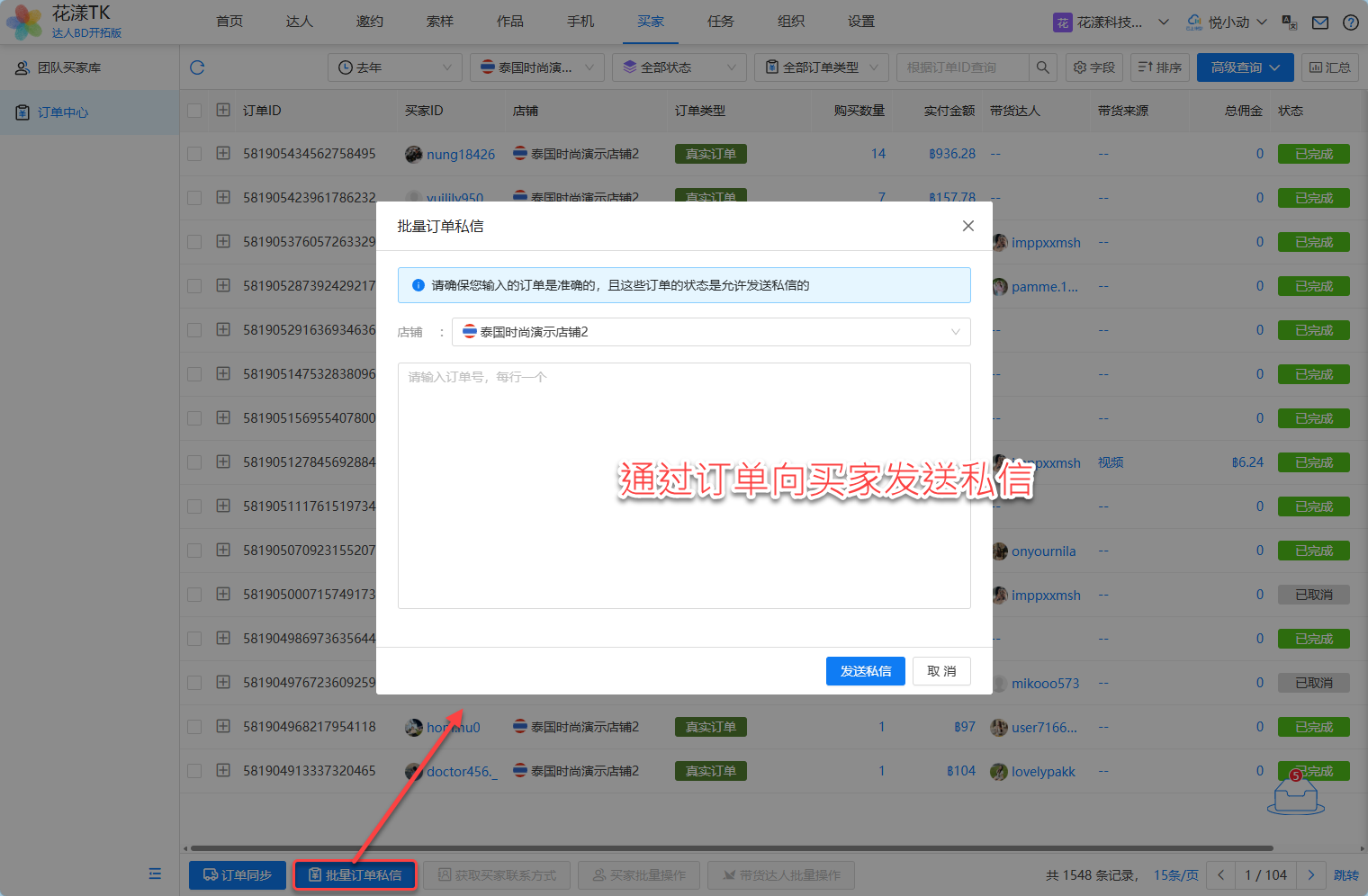Tick the checkbox for order 581905434562758495
Viewport: 1368px width, 896px height.
(x=194, y=154)
